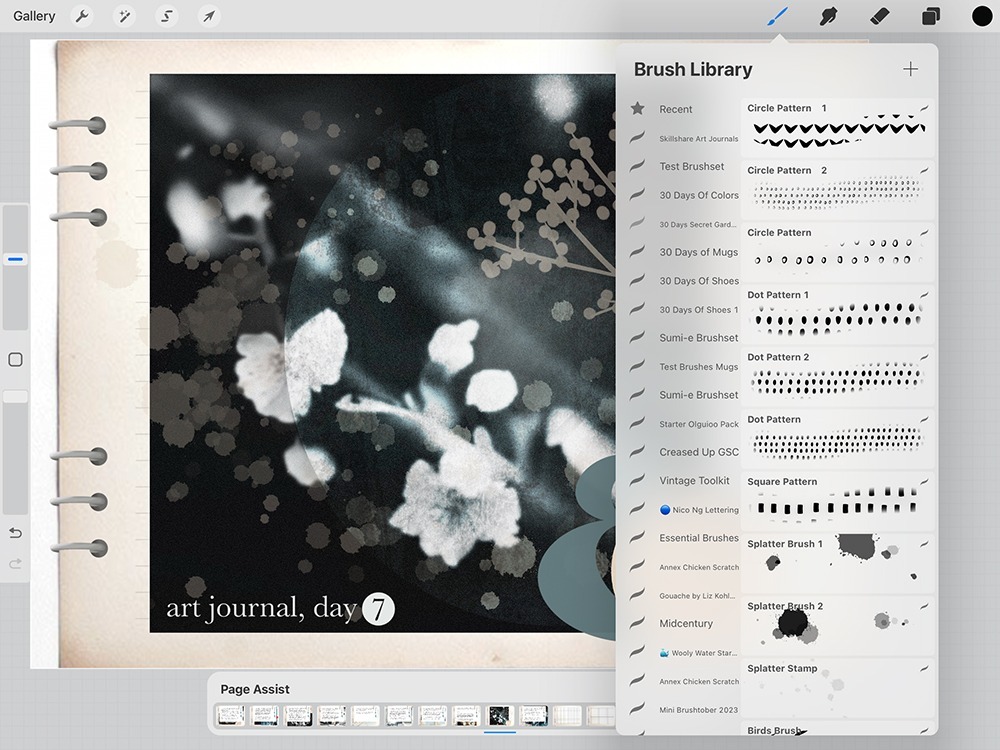Open the 30 Days Of Shoes set
The width and height of the screenshot is (1000, 750).
[699, 281]
